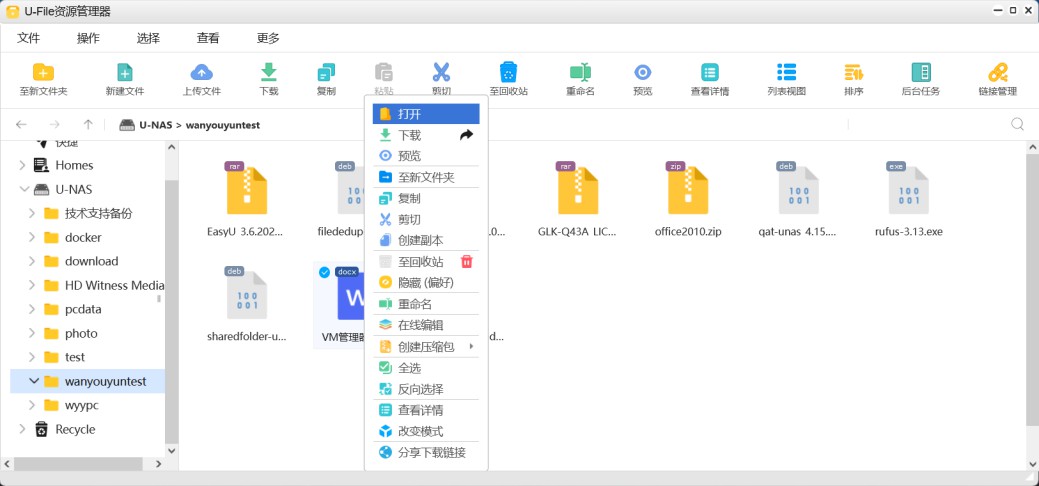
Task: Click the search magnifier icon
Action: tap(1017, 124)
